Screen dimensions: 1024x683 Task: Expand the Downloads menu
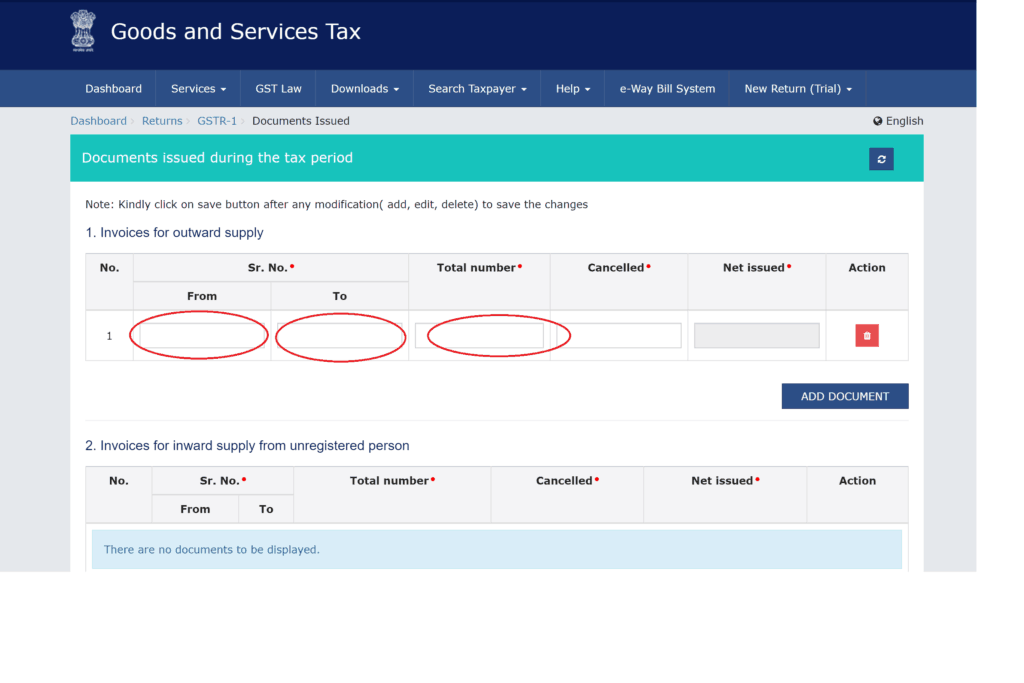pos(364,89)
